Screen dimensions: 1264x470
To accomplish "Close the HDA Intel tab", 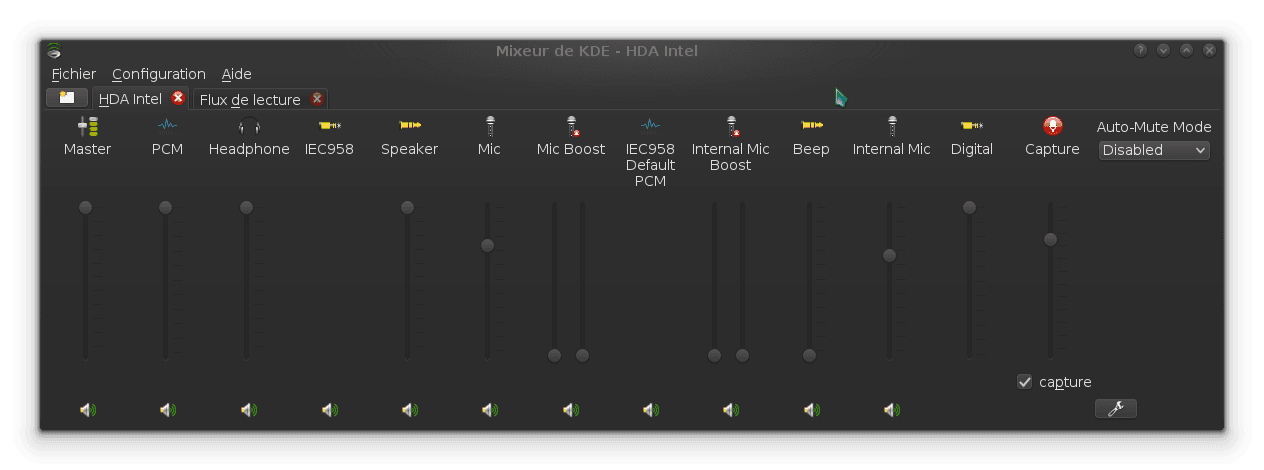I will point(178,98).
